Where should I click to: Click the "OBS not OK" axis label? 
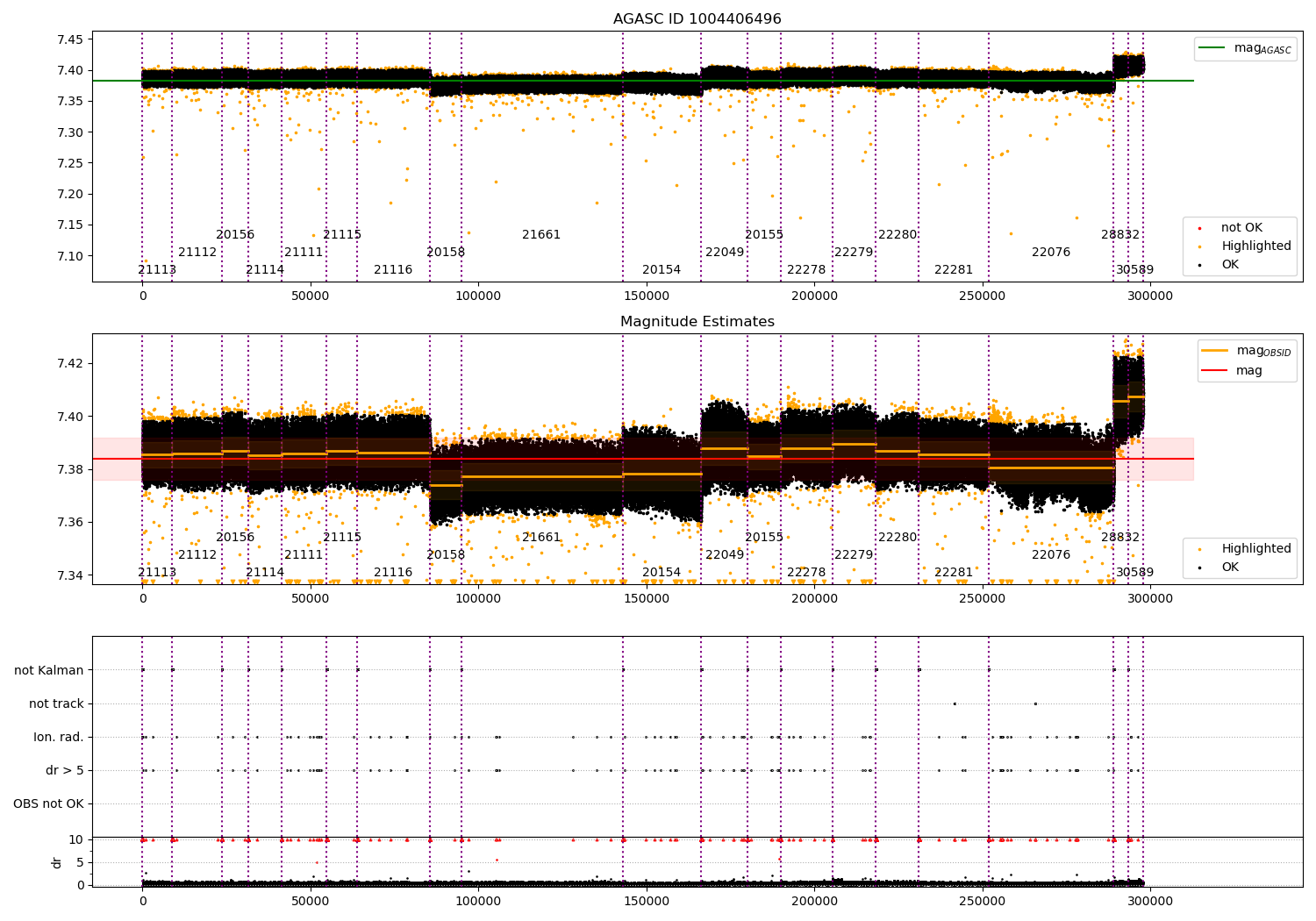point(48,803)
